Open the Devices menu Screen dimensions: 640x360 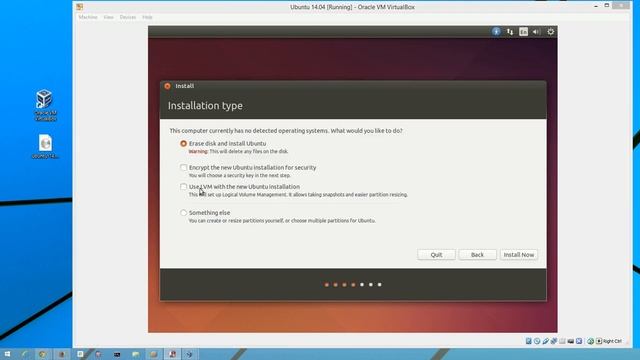coord(128,17)
